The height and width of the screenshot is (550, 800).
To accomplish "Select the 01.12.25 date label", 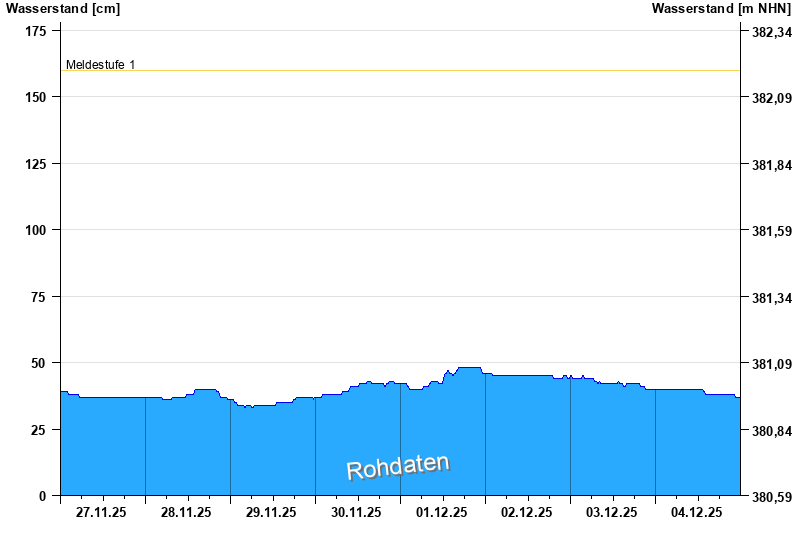I will pos(442,512).
